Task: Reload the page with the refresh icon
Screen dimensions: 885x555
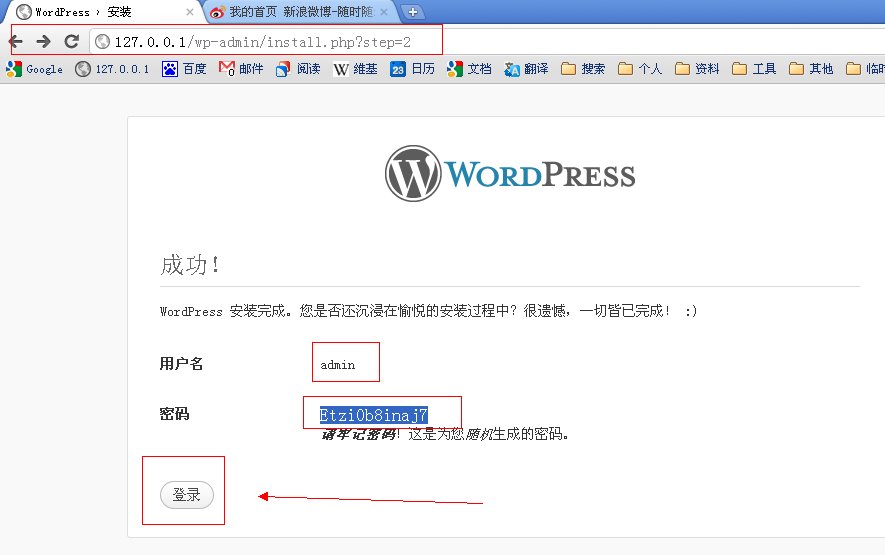Action: (x=72, y=41)
